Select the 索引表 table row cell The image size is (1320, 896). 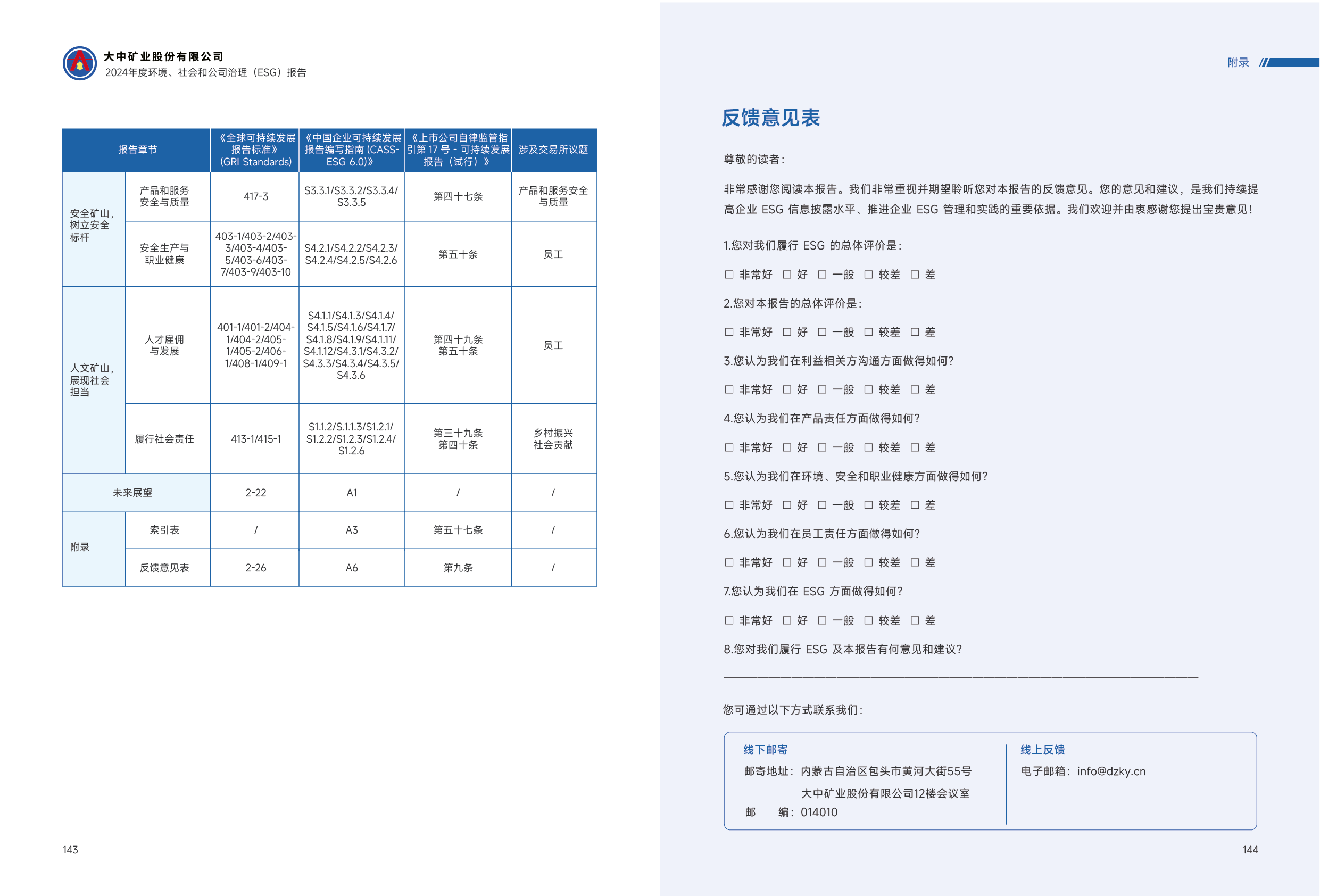[164, 529]
